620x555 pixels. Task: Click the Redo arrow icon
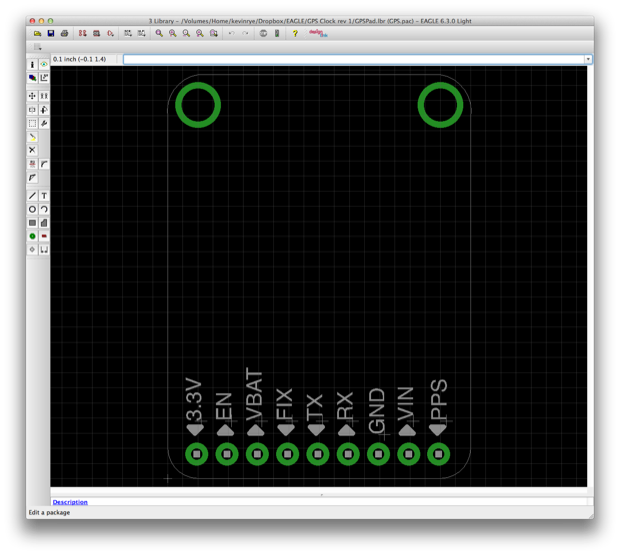click(x=246, y=34)
